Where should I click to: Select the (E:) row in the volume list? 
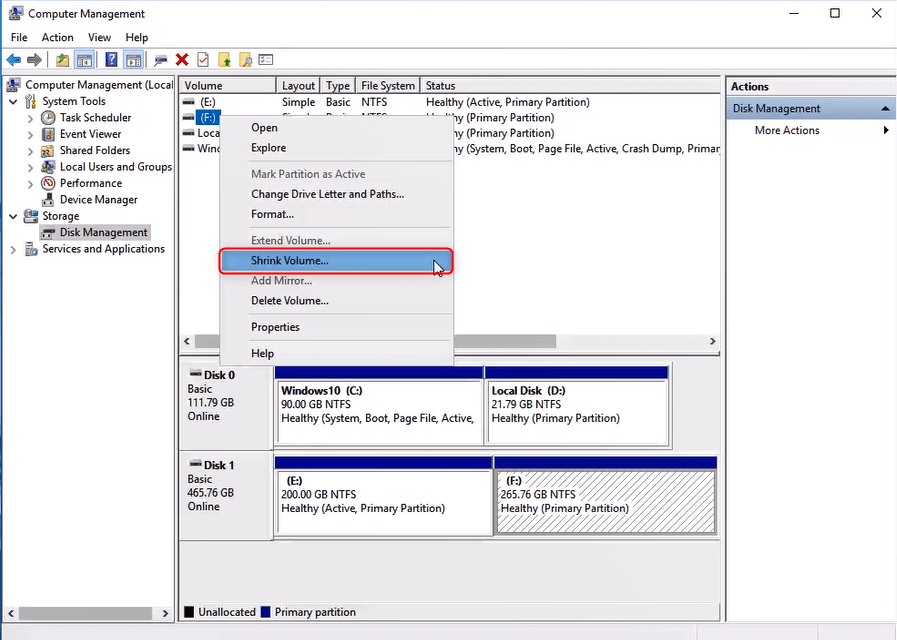click(450, 102)
